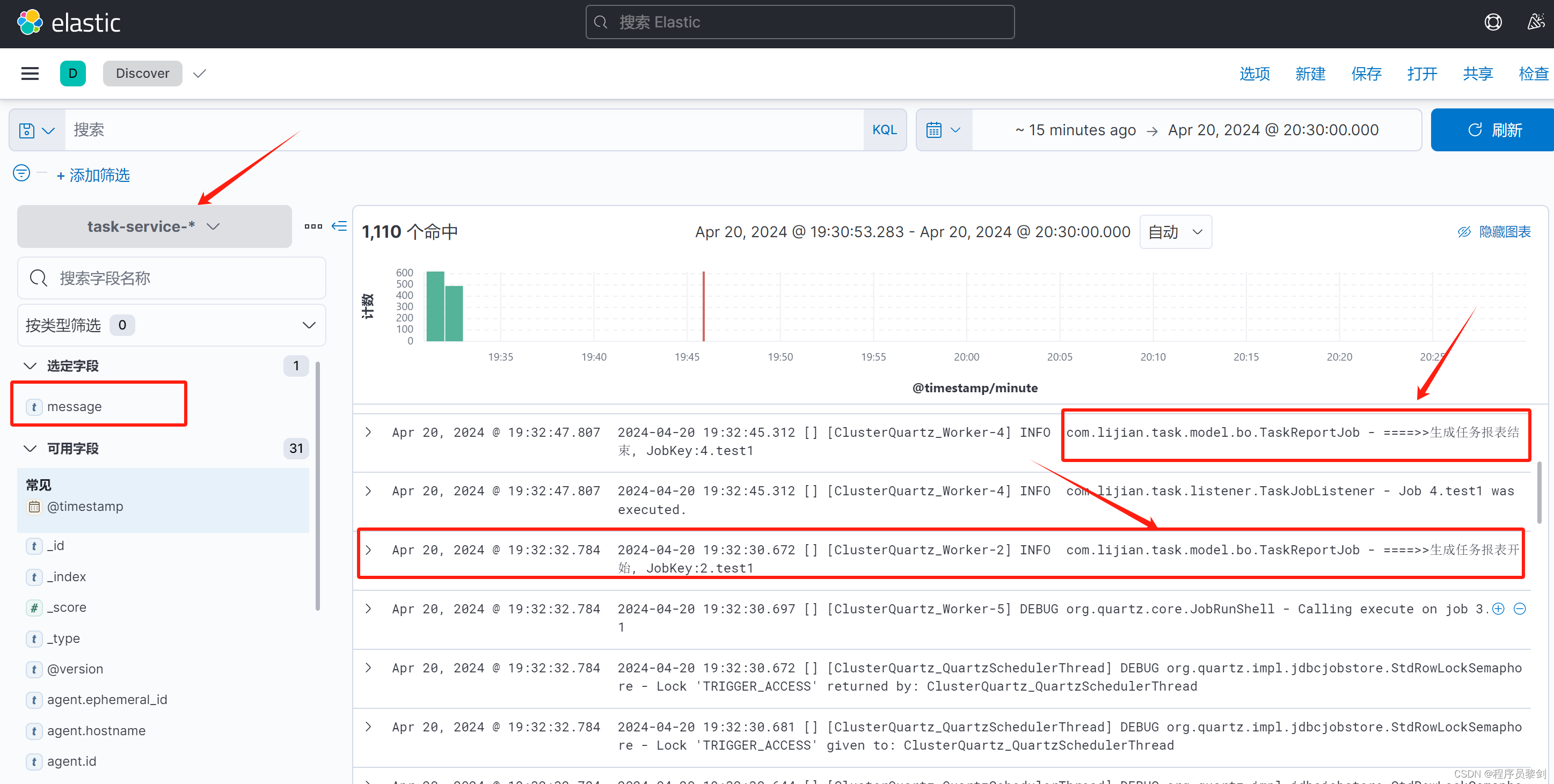Open field options via three-dots icon
This screenshot has height=784, width=1554.
coord(313,226)
